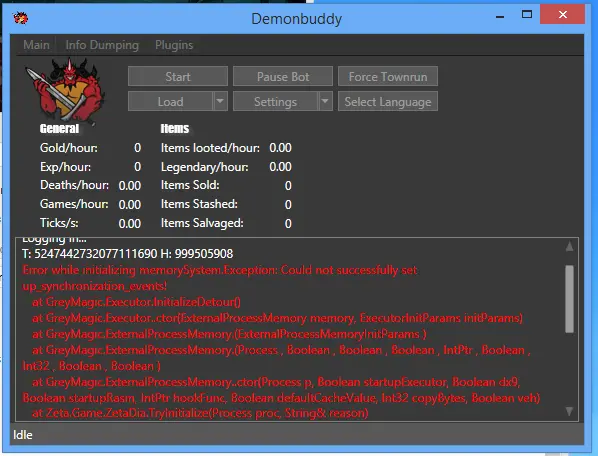Click the 'Exp/hour:' label
The height and width of the screenshot is (456, 598).
click(x=66, y=167)
